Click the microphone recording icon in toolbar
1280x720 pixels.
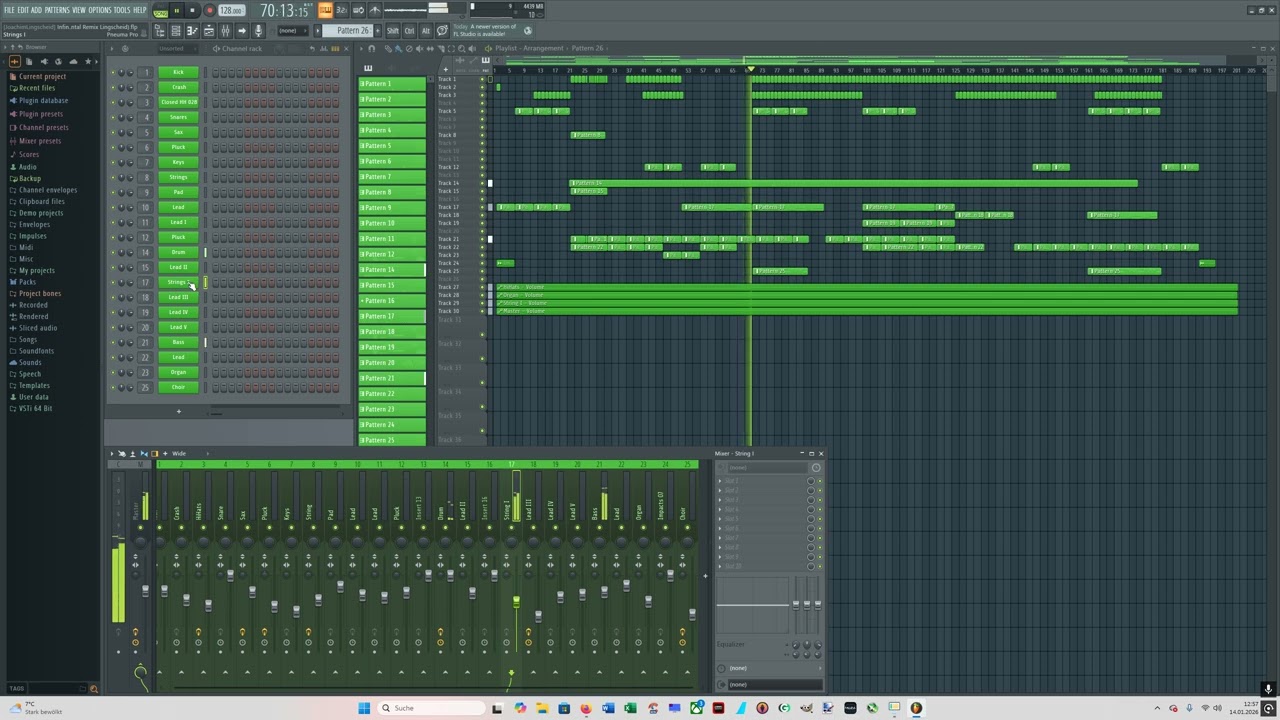tap(258, 31)
